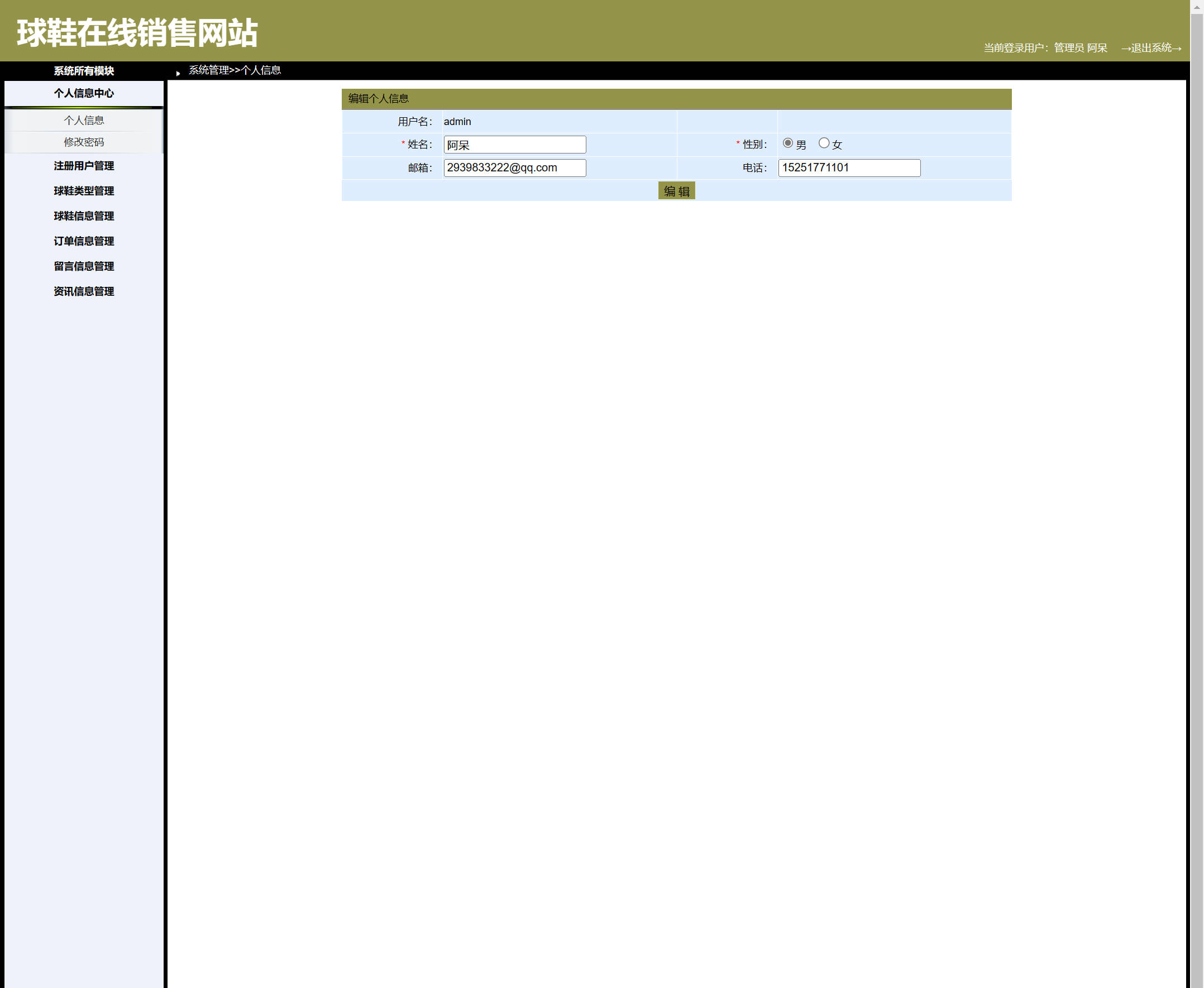This screenshot has width=1204, height=988.
Task: Select the 女 gender radio button
Action: [x=823, y=143]
